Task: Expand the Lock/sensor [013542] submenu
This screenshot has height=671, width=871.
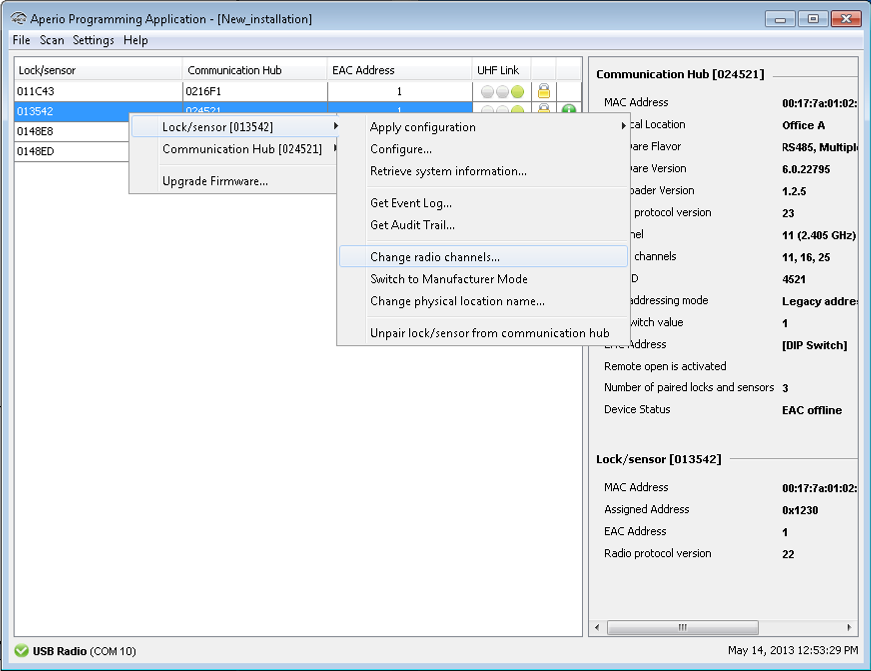Action: [x=236, y=127]
